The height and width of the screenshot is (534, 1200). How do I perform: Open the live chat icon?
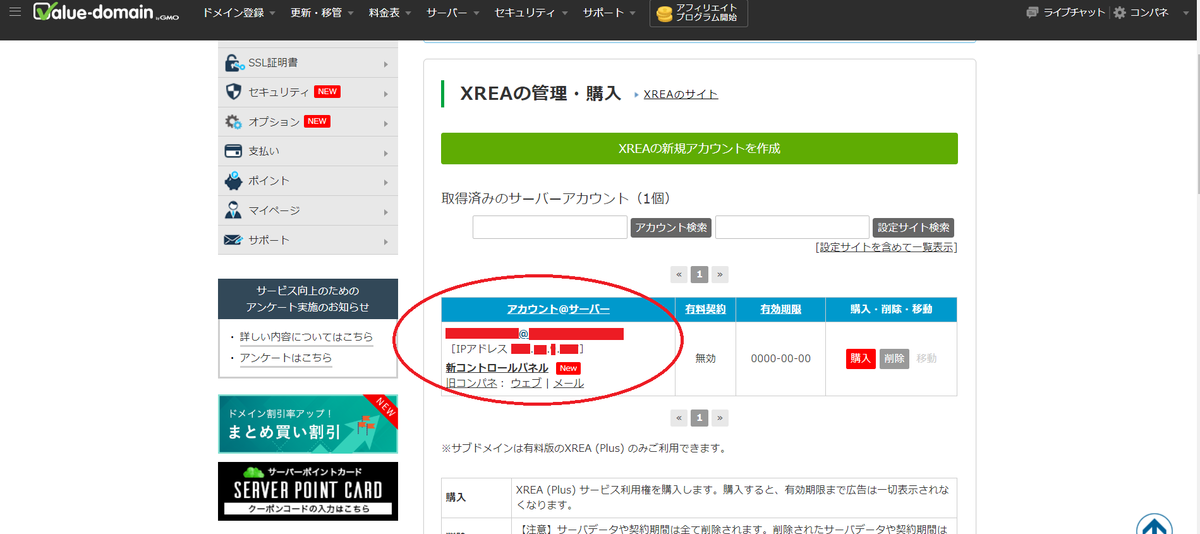(1033, 13)
